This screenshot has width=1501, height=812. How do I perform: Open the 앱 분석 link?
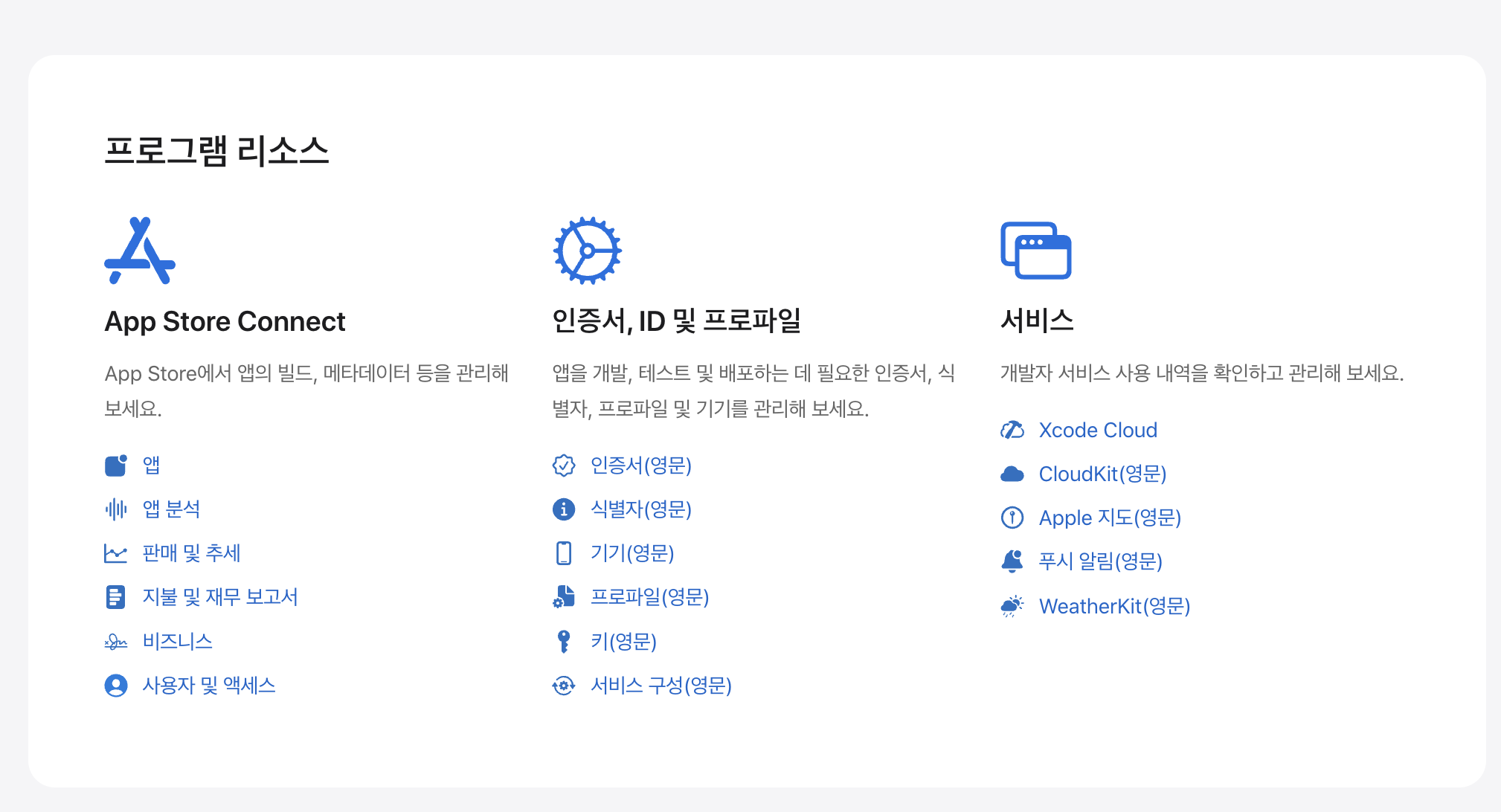[x=172, y=509]
